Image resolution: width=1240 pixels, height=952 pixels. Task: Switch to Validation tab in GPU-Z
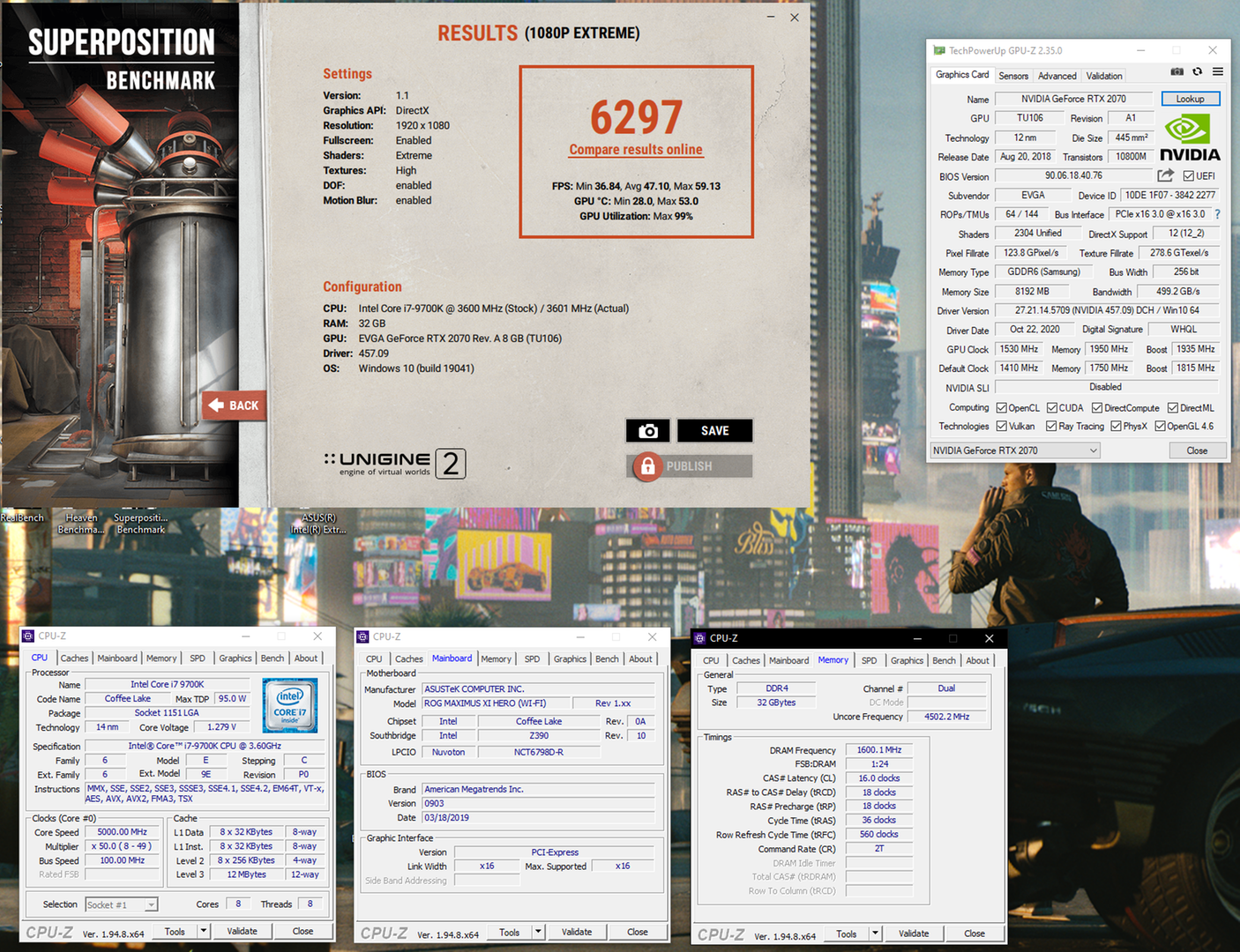coord(1104,76)
